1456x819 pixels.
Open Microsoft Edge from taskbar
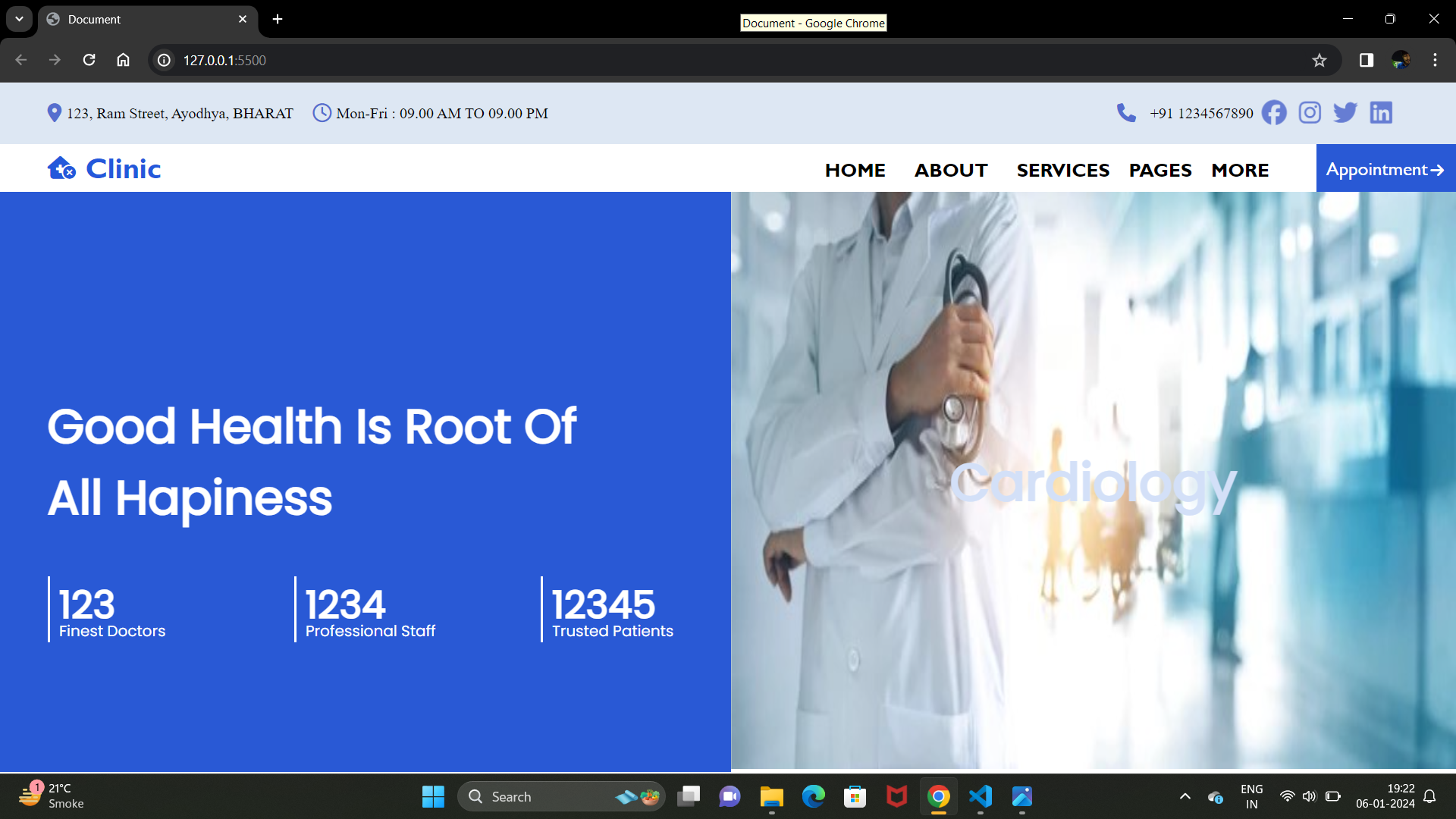814,796
